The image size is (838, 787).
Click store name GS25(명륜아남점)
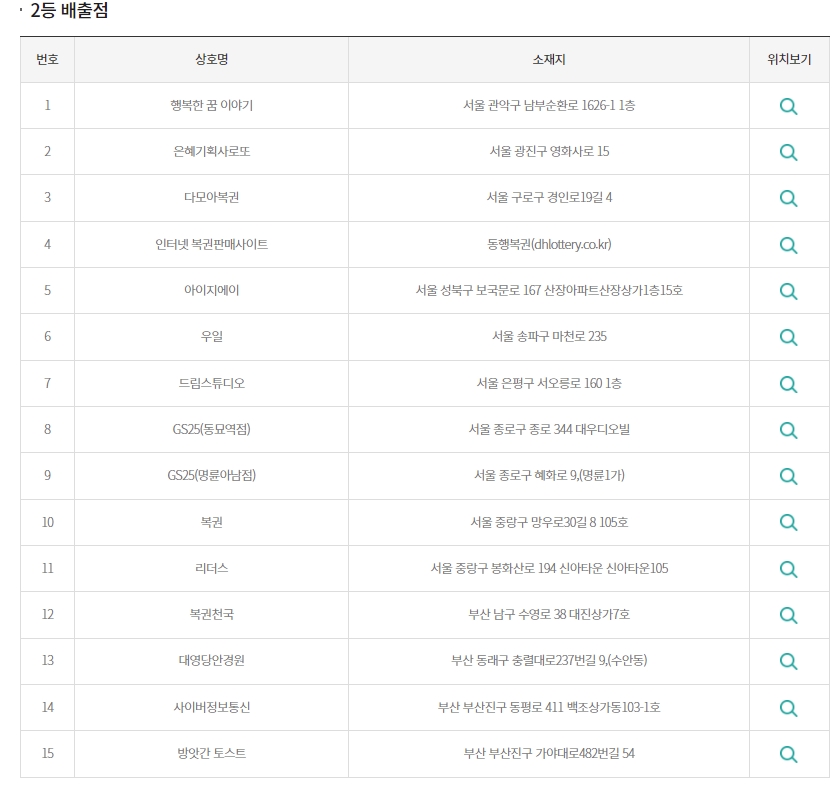point(212,475)
